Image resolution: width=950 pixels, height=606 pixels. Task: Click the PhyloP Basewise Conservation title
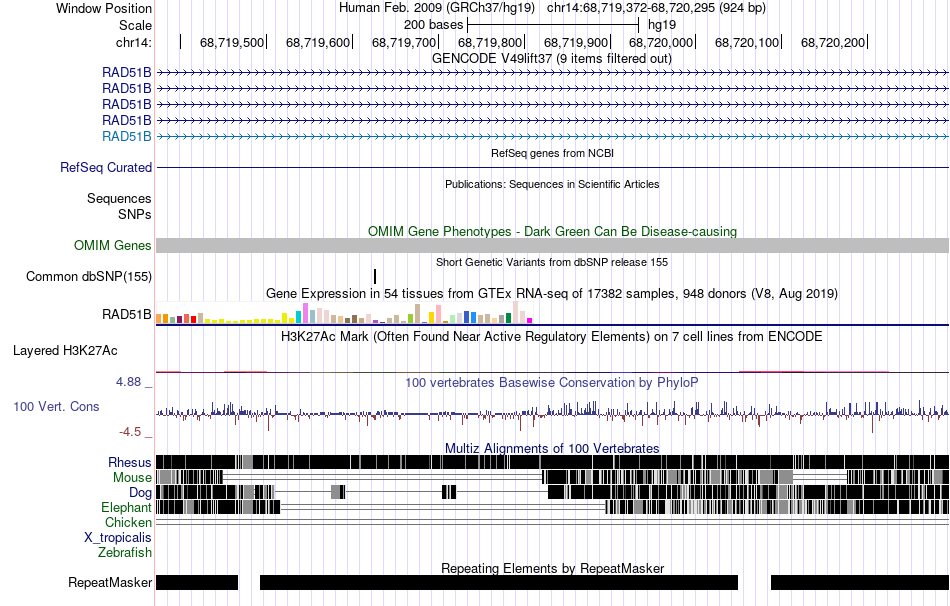click(552, 382)
